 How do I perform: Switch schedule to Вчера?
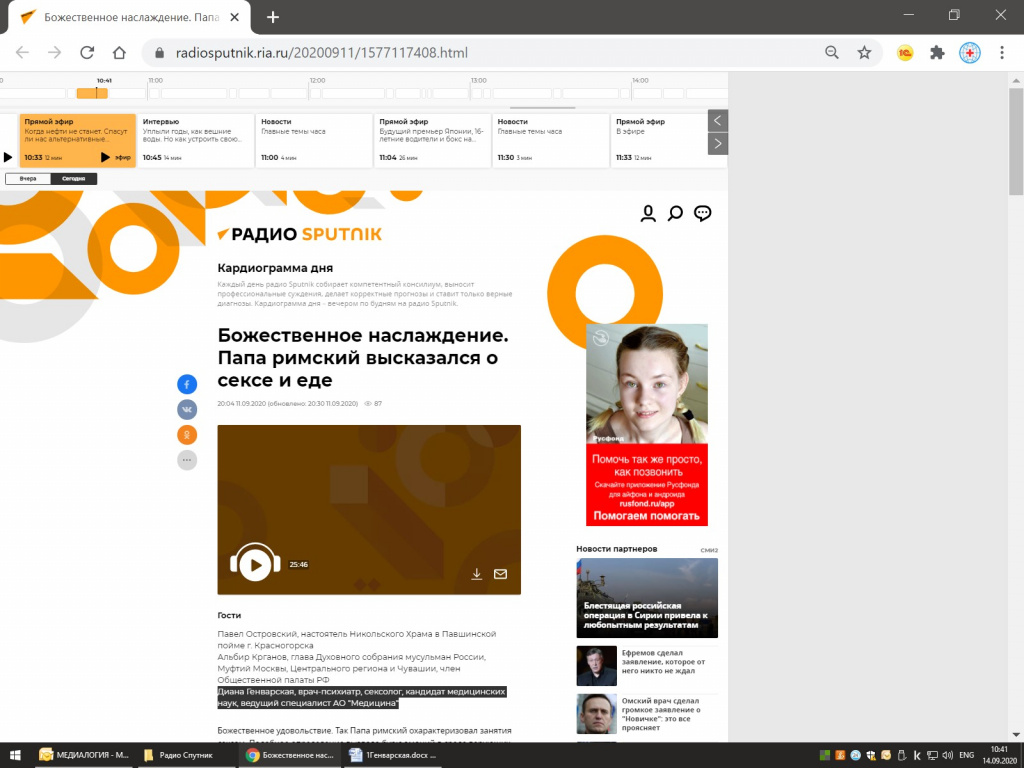click(28, 179)
